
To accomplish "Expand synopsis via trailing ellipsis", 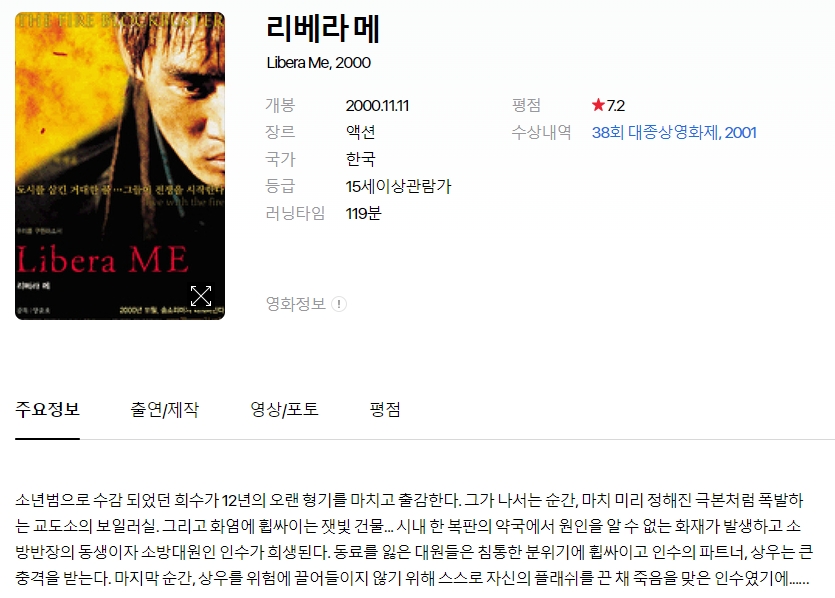I will (x=799, y=579).
